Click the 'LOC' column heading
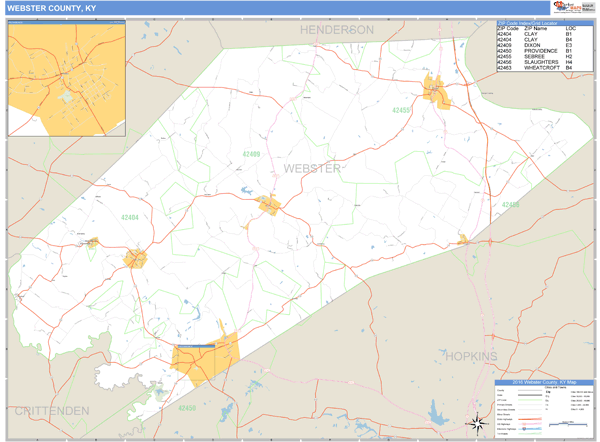This screenshot has width=600, height=442. coord(570,28)
